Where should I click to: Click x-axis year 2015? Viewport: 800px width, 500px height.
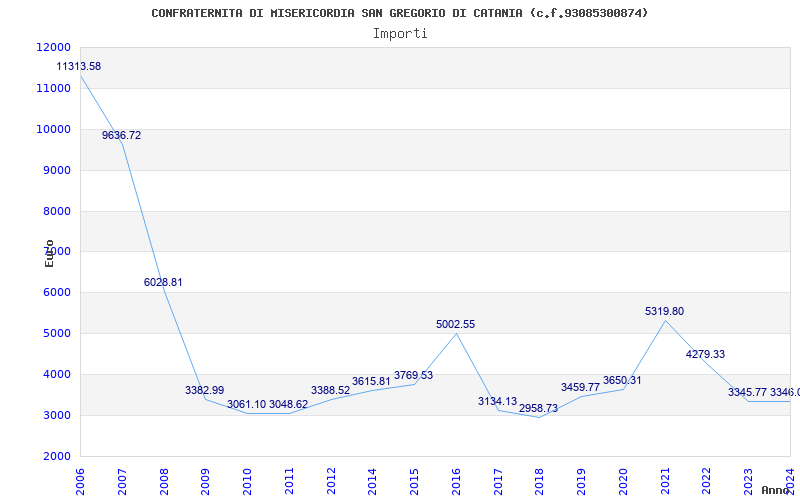[x=414, y=482]
